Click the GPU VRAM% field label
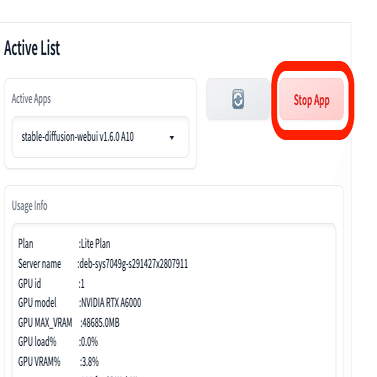The height and width of the screenshot is (377, 377). pos(39,362)
